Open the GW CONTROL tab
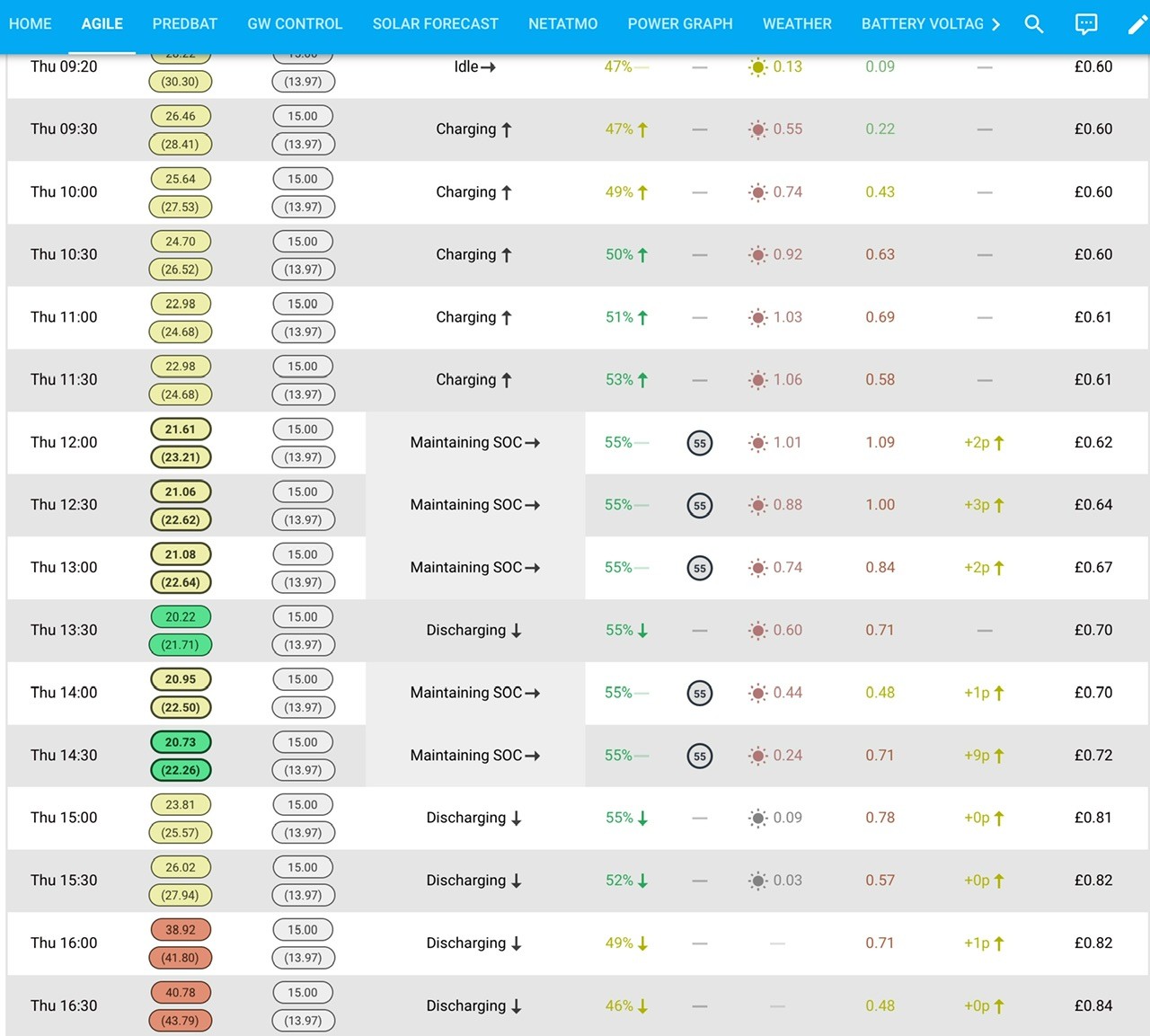 click(x=295, y=24)
